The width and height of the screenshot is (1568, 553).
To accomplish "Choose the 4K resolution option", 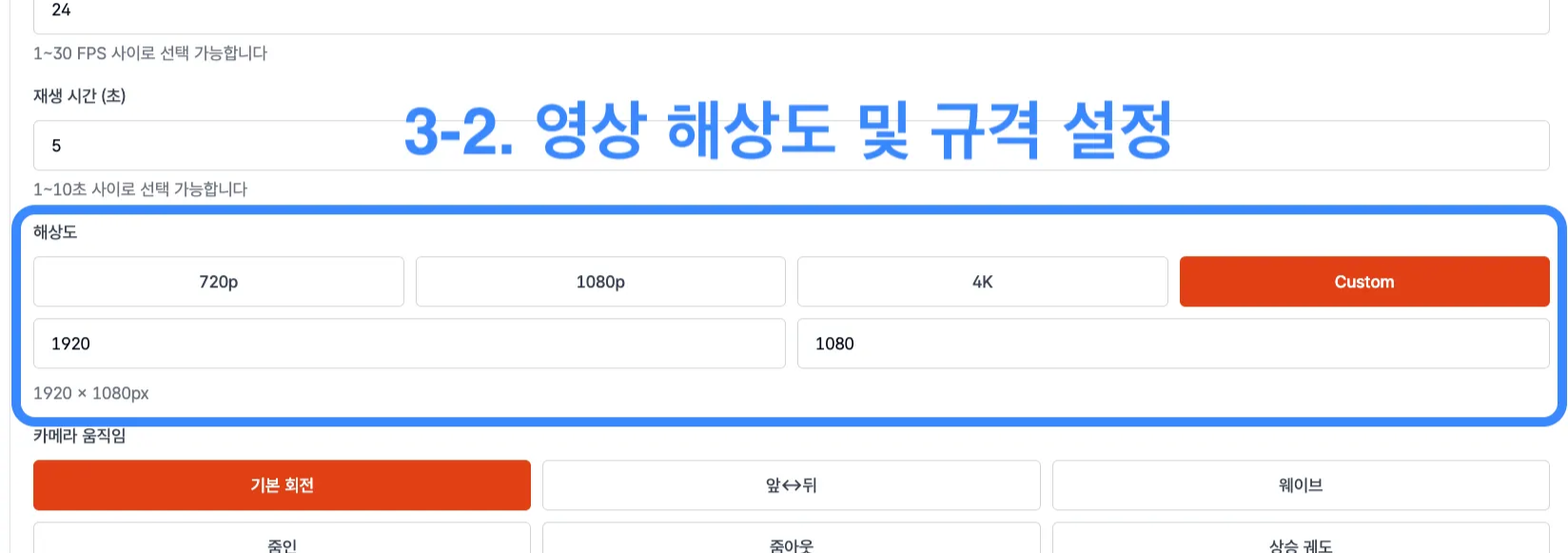I will [x=983, y=282].
